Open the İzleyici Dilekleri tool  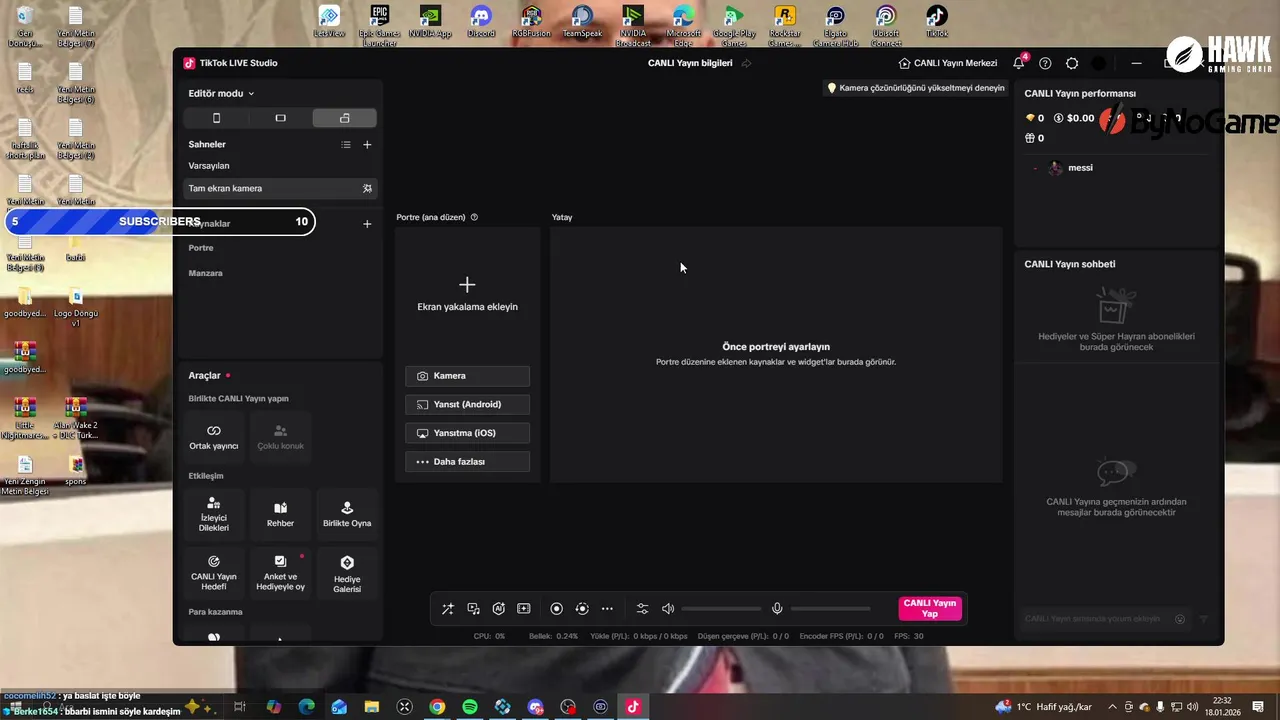coord(214,514)
